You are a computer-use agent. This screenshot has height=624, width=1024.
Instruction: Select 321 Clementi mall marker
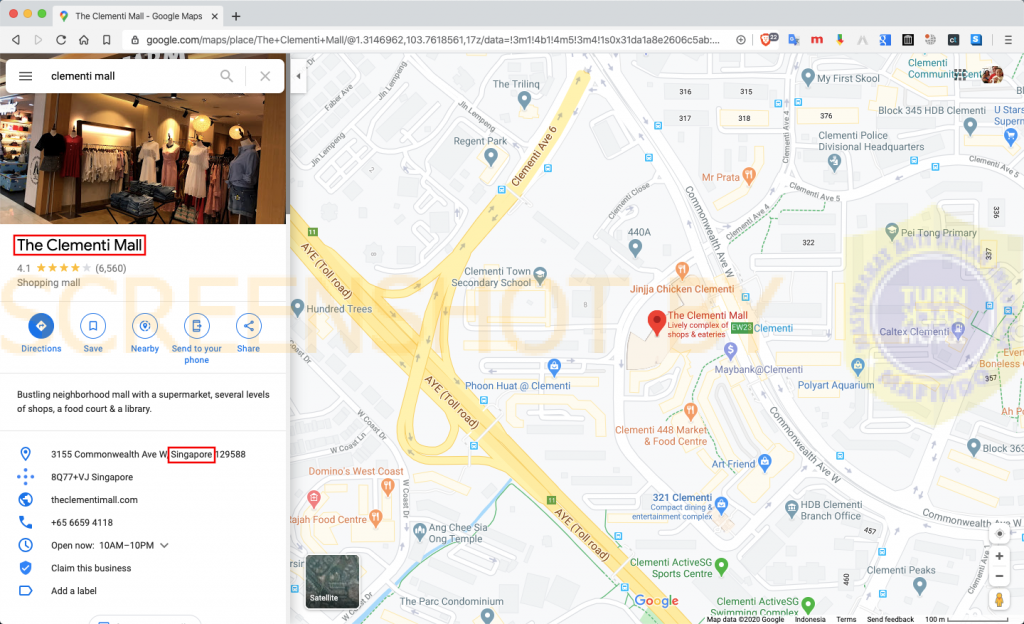click(x=721, y=504)
